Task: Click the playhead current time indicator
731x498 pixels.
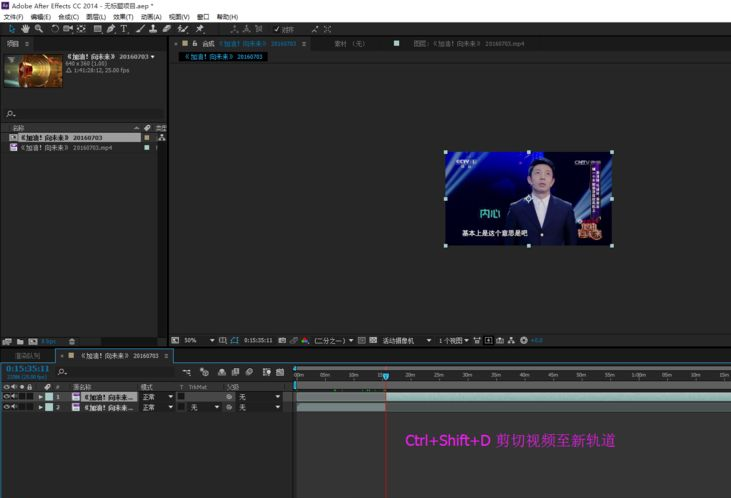Action: tap(385, 376)
